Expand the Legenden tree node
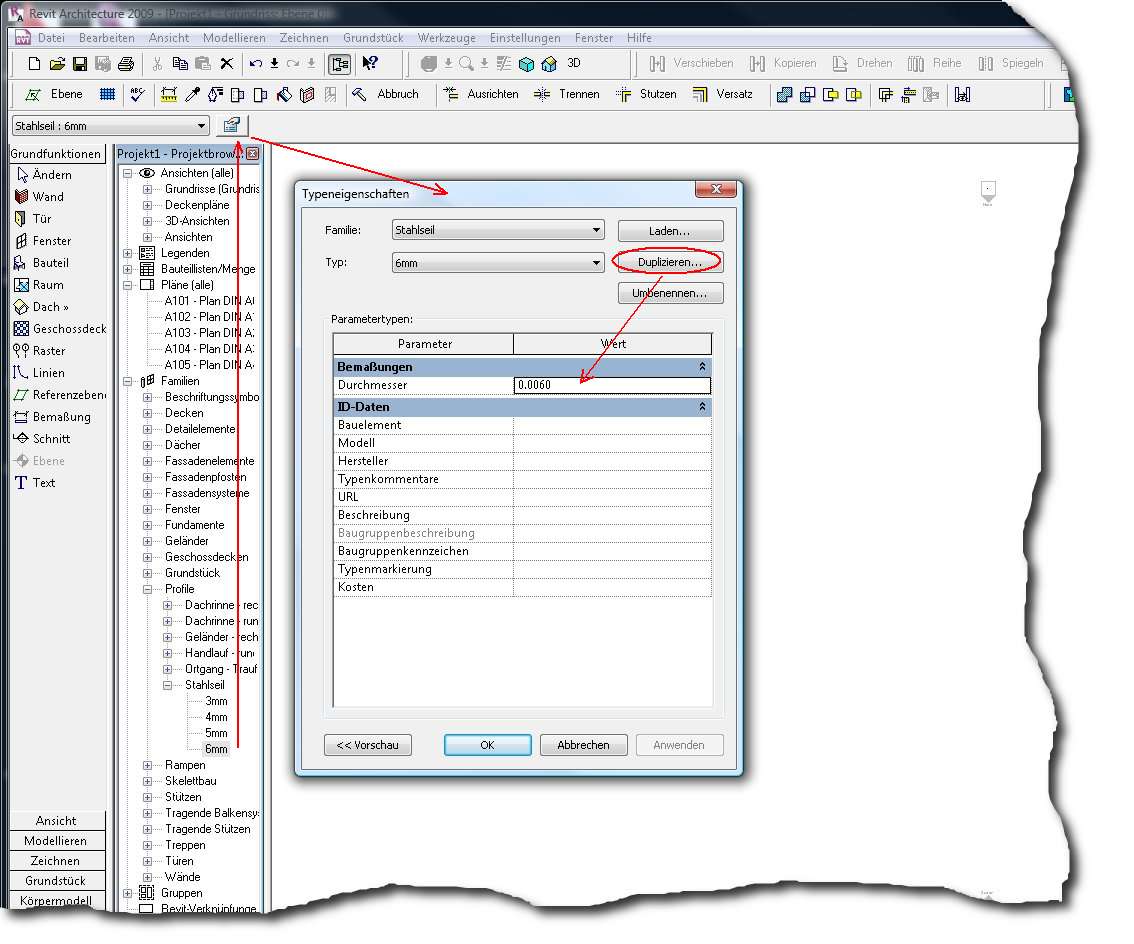This screenshot has width=1134, height=944. click(x=127, y=253)
